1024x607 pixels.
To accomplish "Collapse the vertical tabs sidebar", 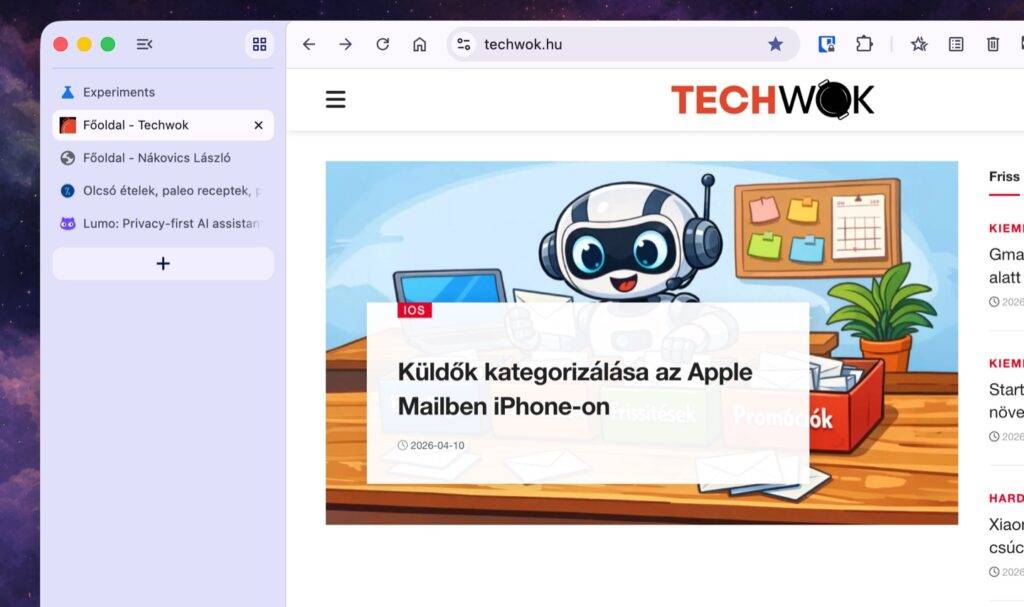I will [x=144, y=44].
